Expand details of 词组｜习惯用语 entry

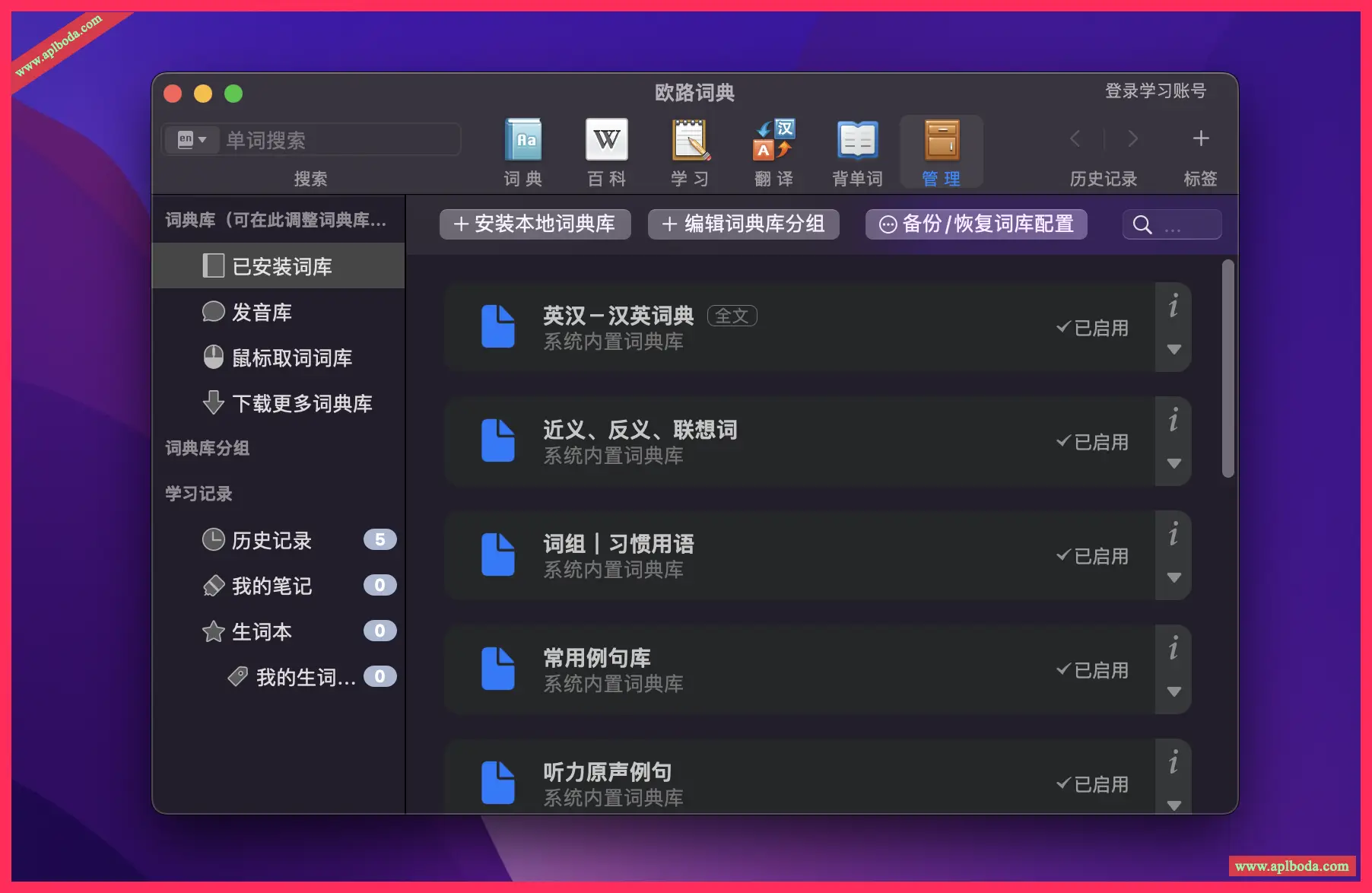(1174, 577)
